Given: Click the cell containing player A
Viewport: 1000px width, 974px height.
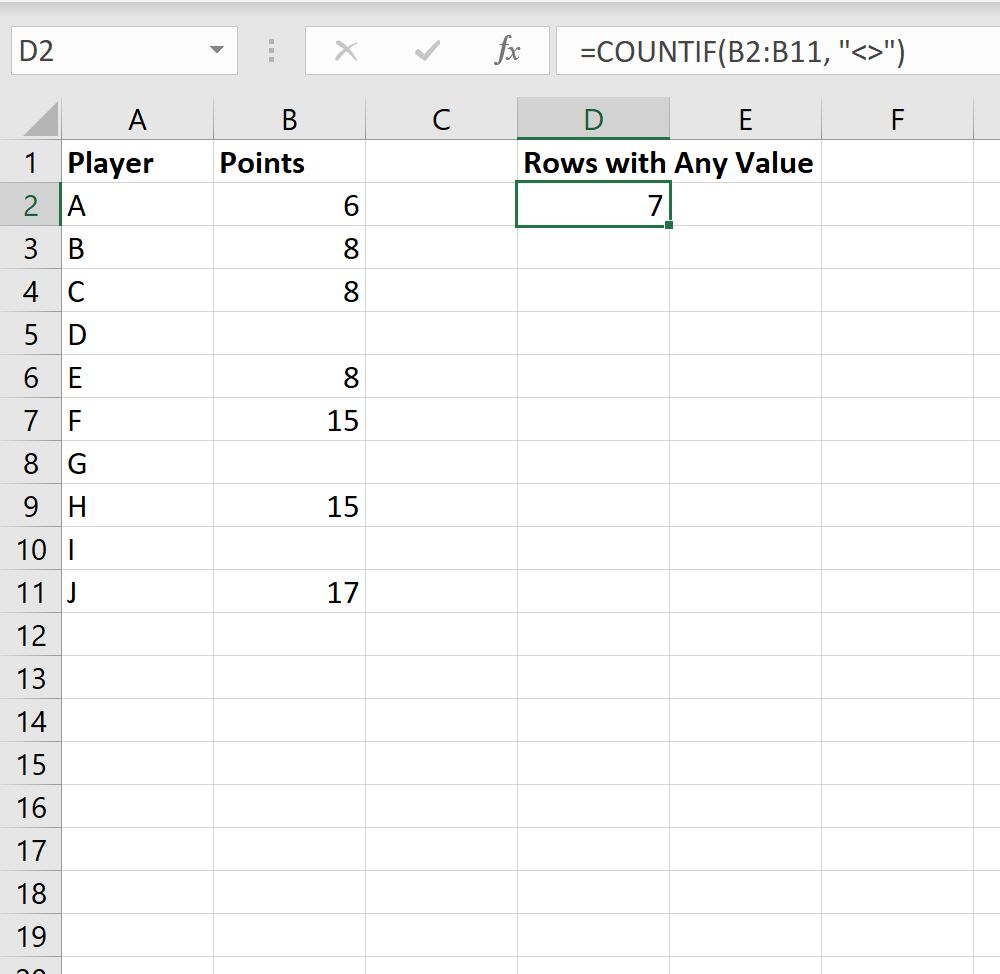Looking at the screenshot, I should (x=137, y=205).
